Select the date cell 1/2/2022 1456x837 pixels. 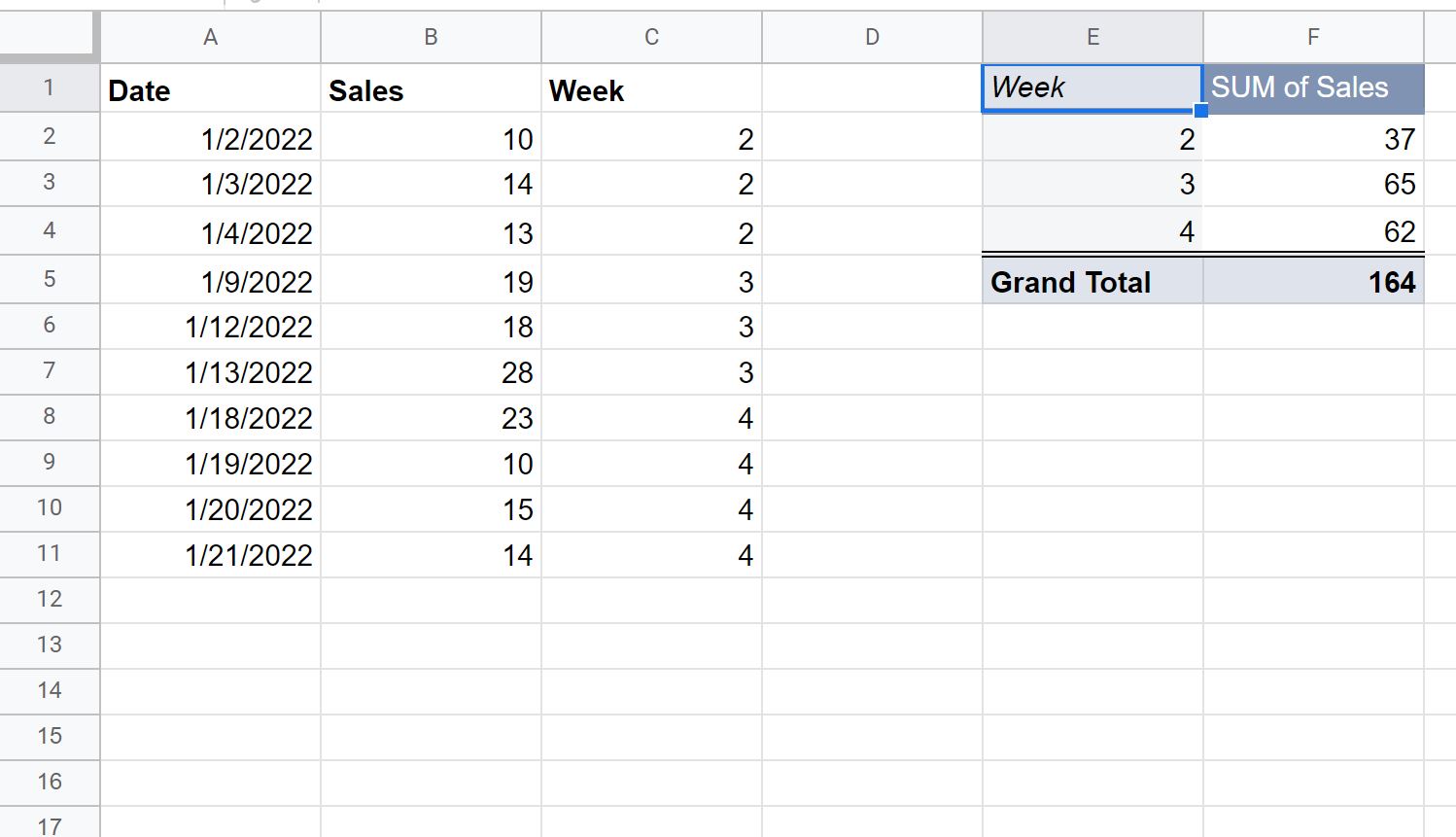210,137
